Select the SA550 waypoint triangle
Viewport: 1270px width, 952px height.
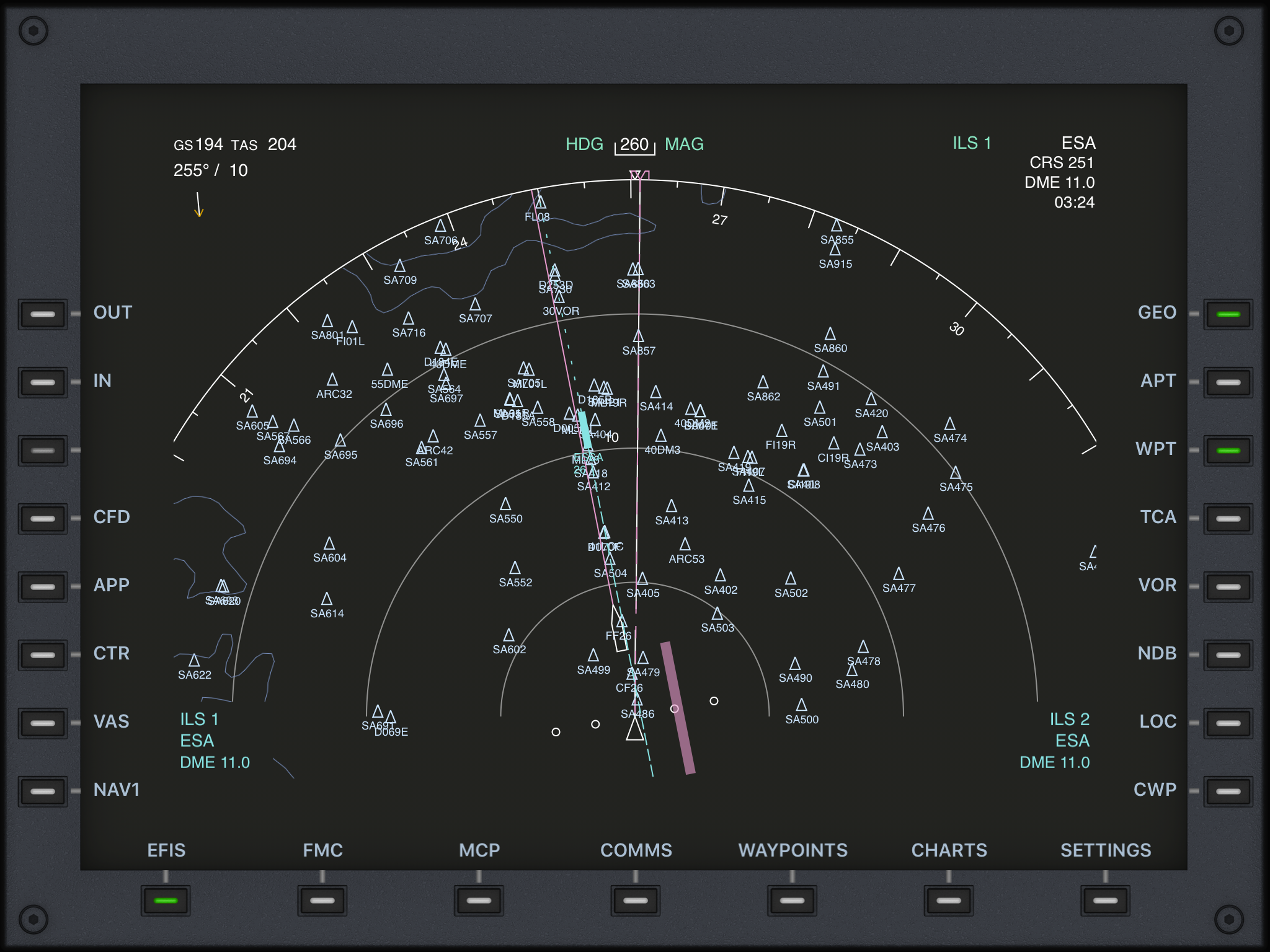coord(505,504)
